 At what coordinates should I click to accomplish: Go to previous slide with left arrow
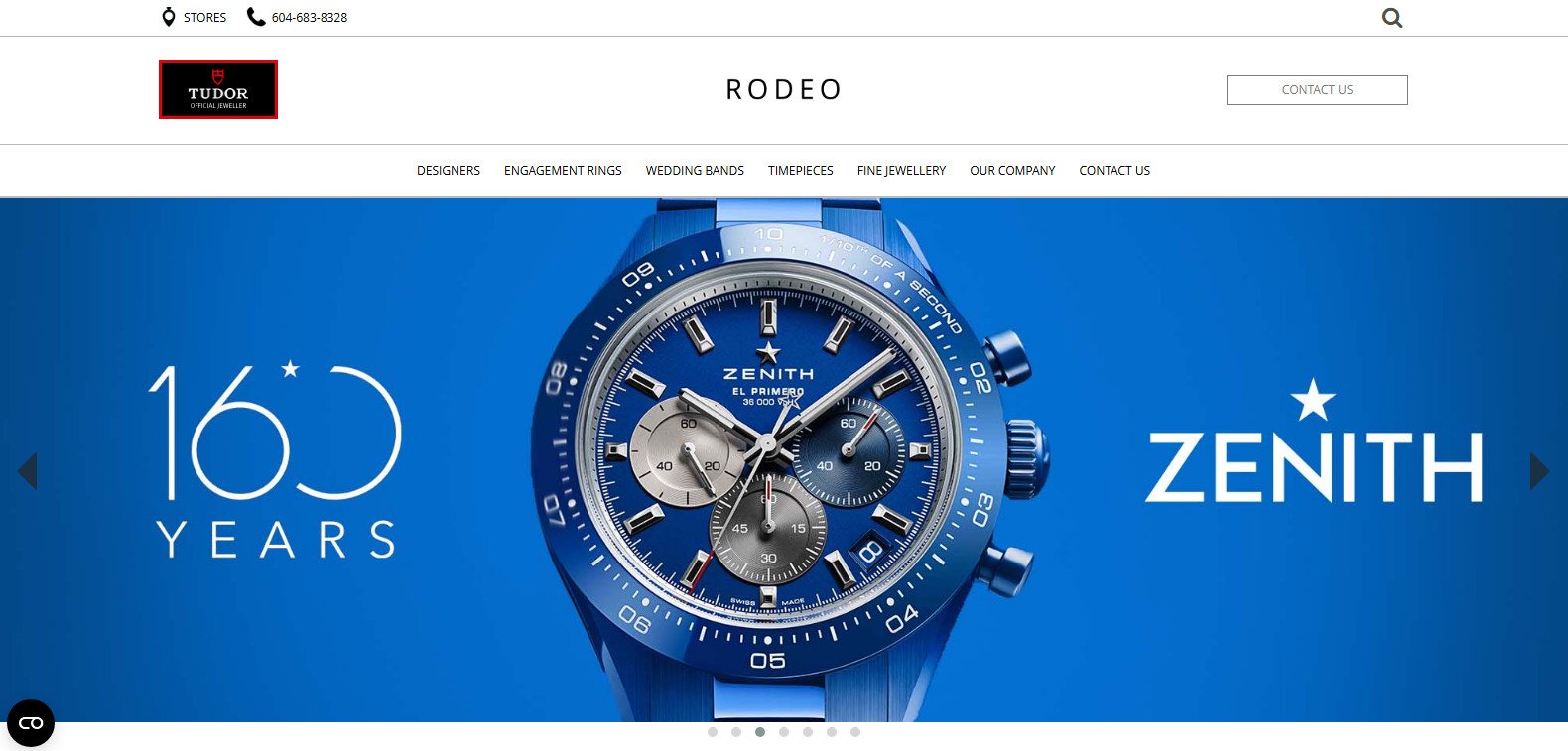click(27, 471)
